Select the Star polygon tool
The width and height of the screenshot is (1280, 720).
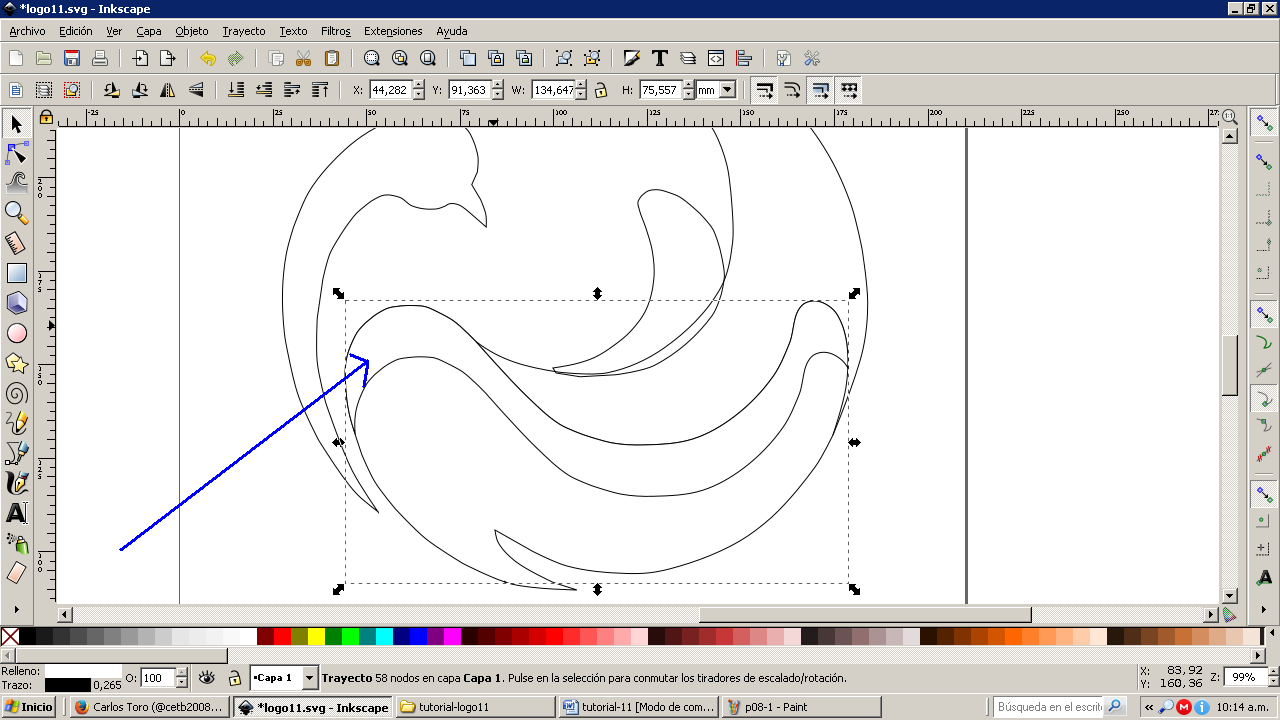click(16, 363)
